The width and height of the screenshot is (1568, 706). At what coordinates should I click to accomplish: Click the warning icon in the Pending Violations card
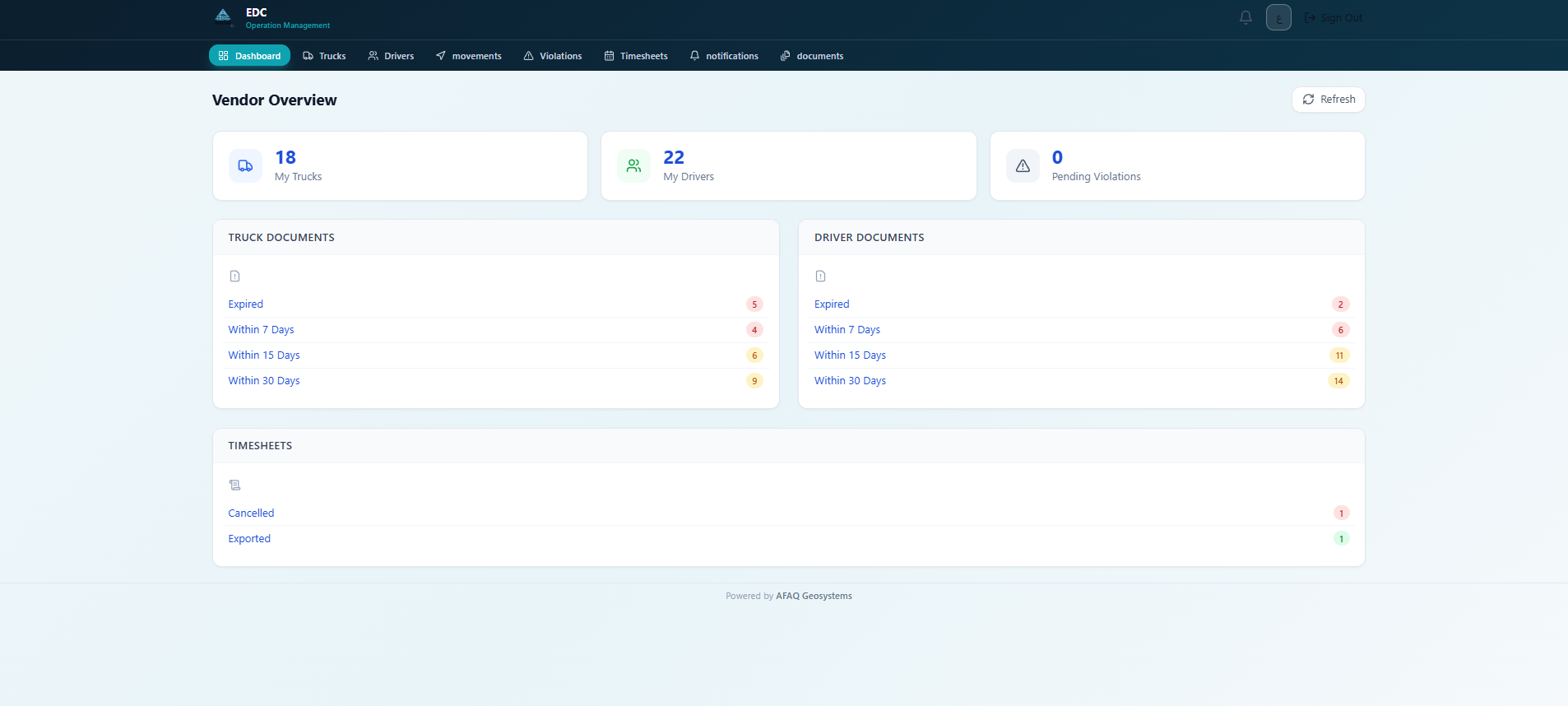pos(1023,165)
